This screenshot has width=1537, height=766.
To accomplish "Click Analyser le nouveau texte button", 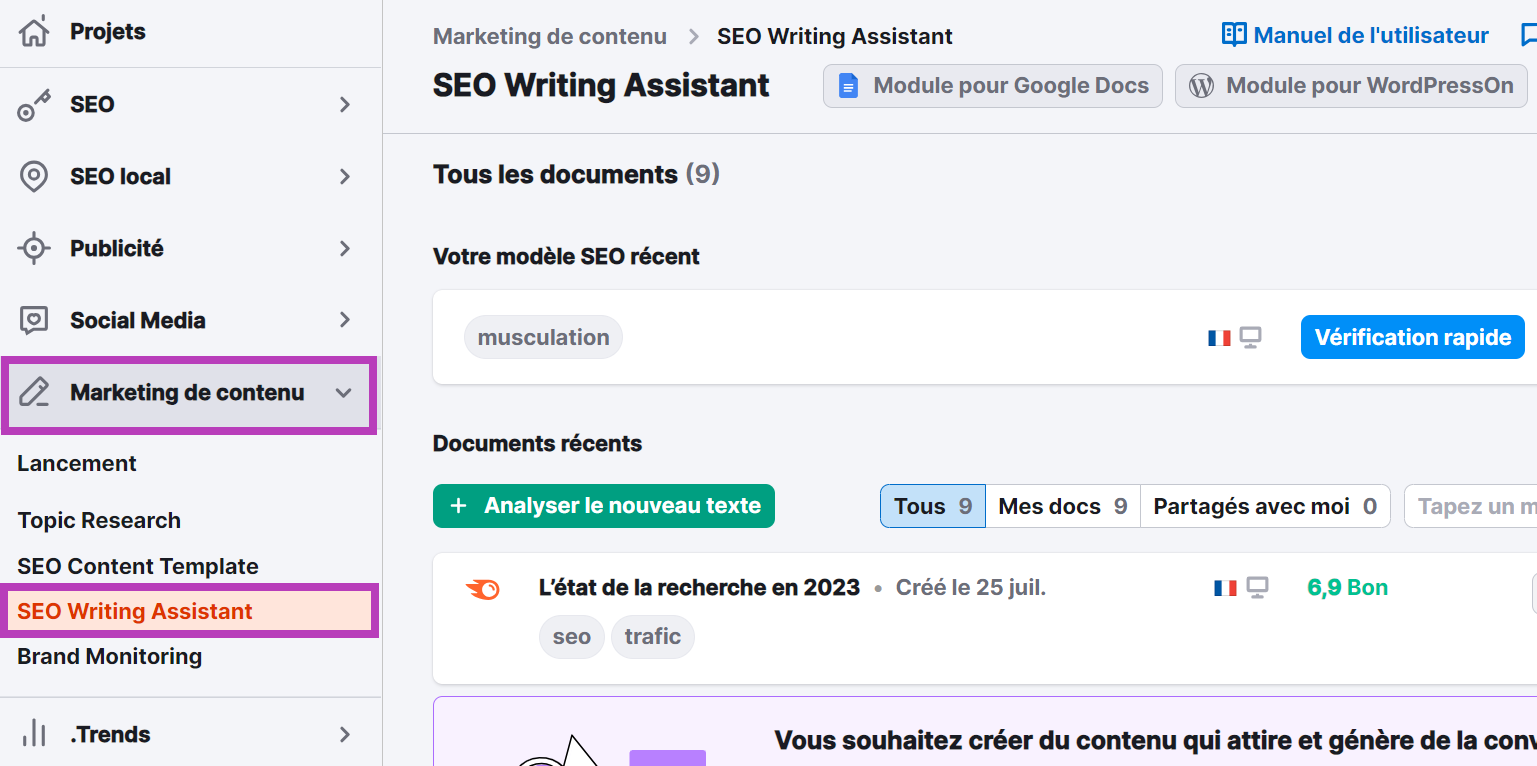I will pyautogui.click(x=604, y=506).
